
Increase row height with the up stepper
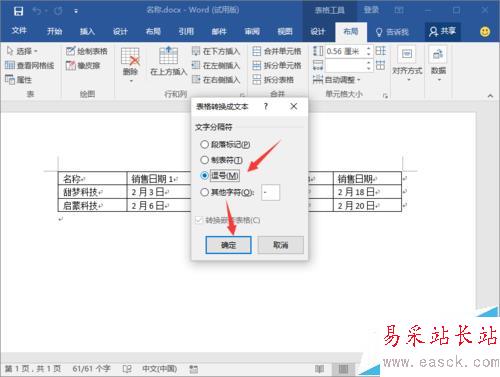tap(368, 49)
